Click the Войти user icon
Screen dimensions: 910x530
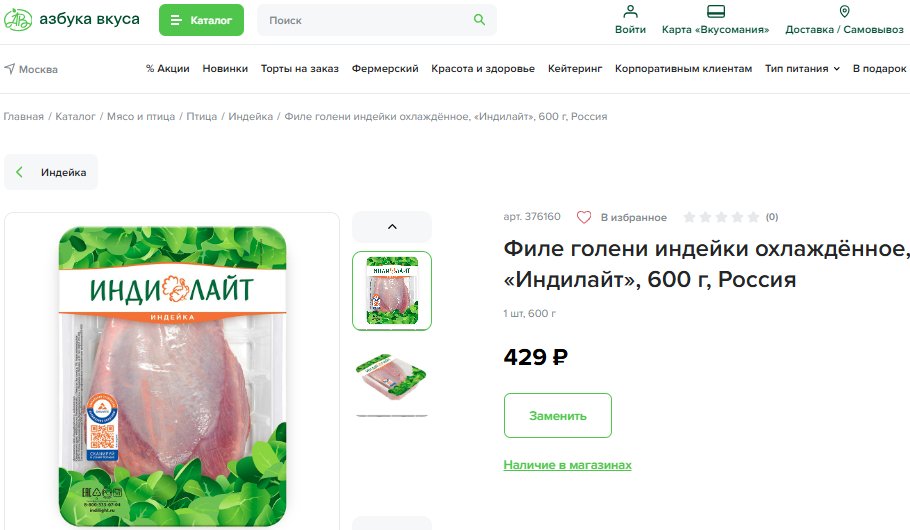click(630, 11)
